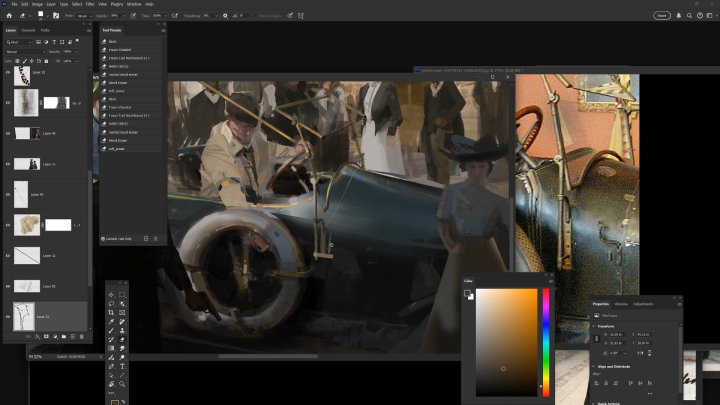Select the Clone Stamp tool
Viewport: 720px width, 405px height.
click(122, 331)
